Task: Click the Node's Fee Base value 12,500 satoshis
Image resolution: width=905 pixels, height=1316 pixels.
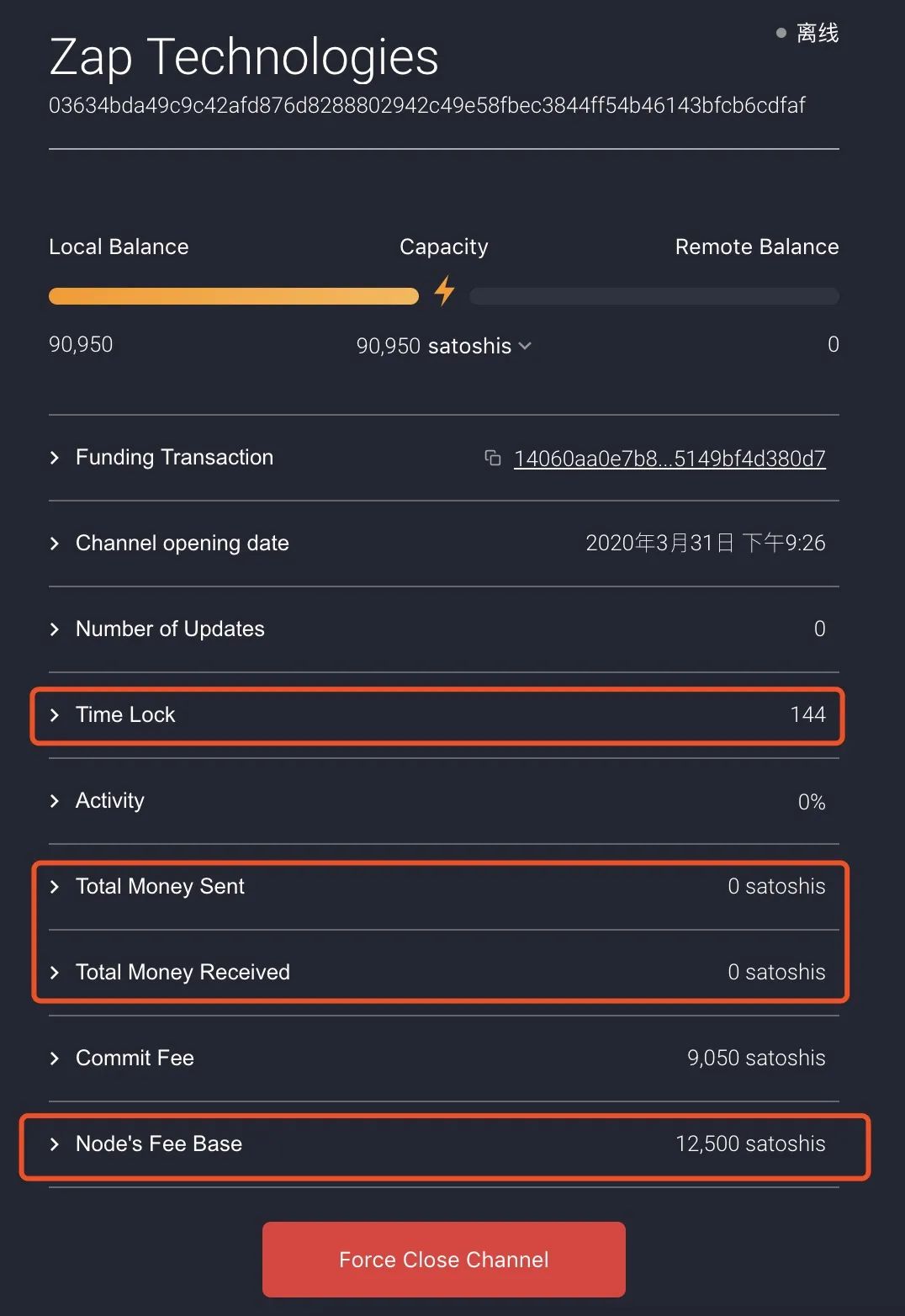Action: click(750, 1144)
